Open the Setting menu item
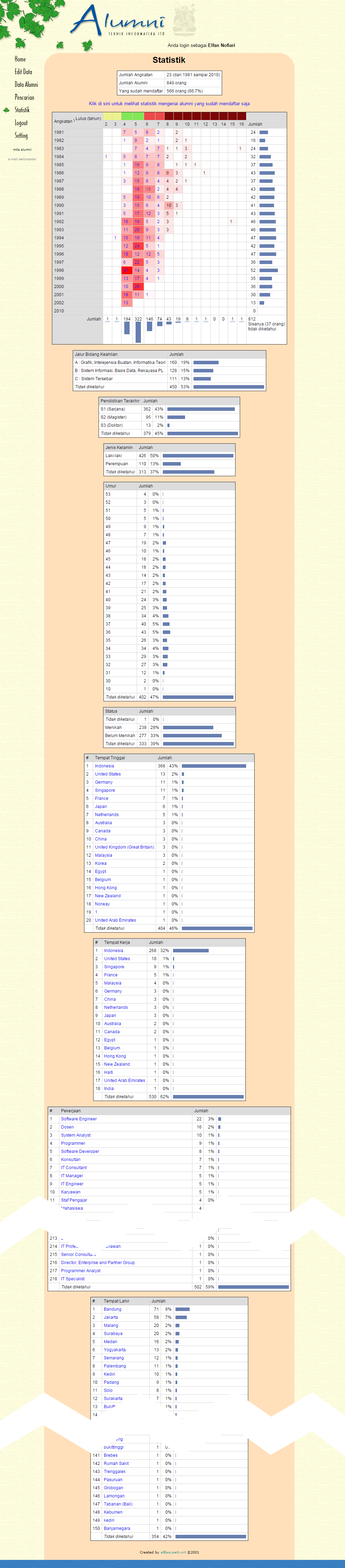This screenshot has height=1568, width=345. 21,136
